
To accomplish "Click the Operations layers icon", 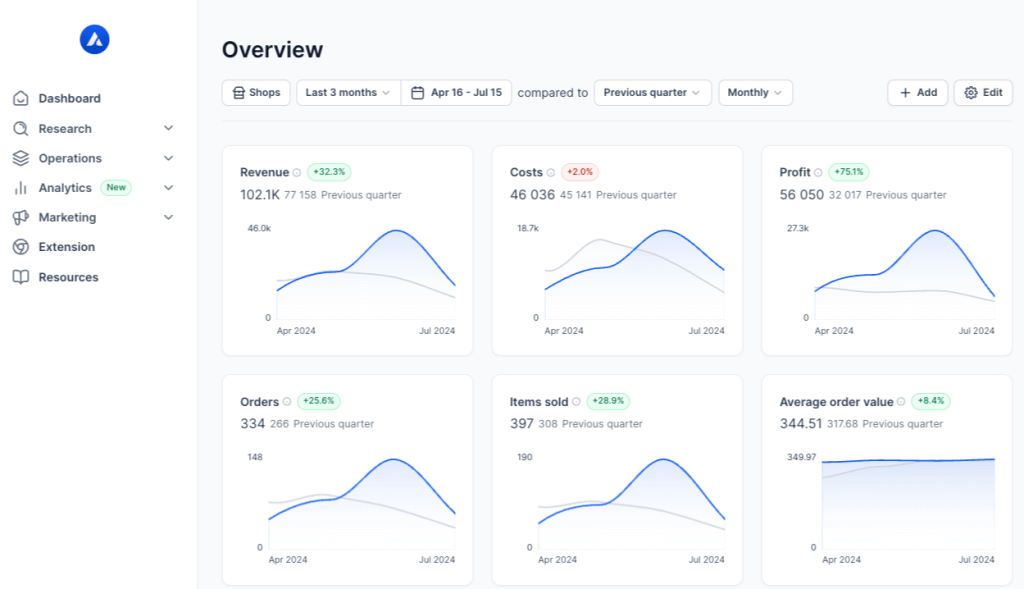I will [20, 158].
